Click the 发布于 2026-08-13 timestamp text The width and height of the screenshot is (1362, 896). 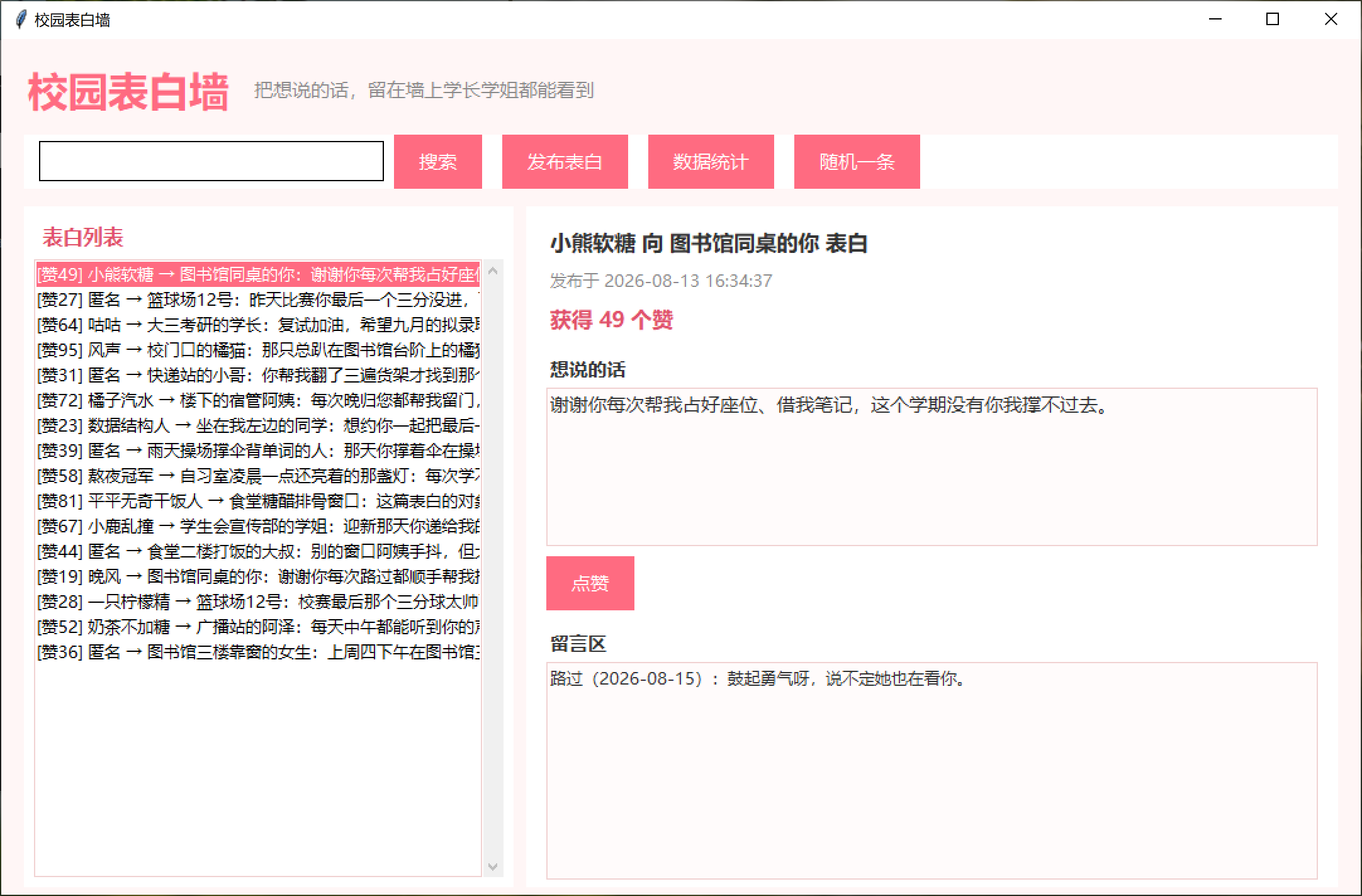pos(661,281)
